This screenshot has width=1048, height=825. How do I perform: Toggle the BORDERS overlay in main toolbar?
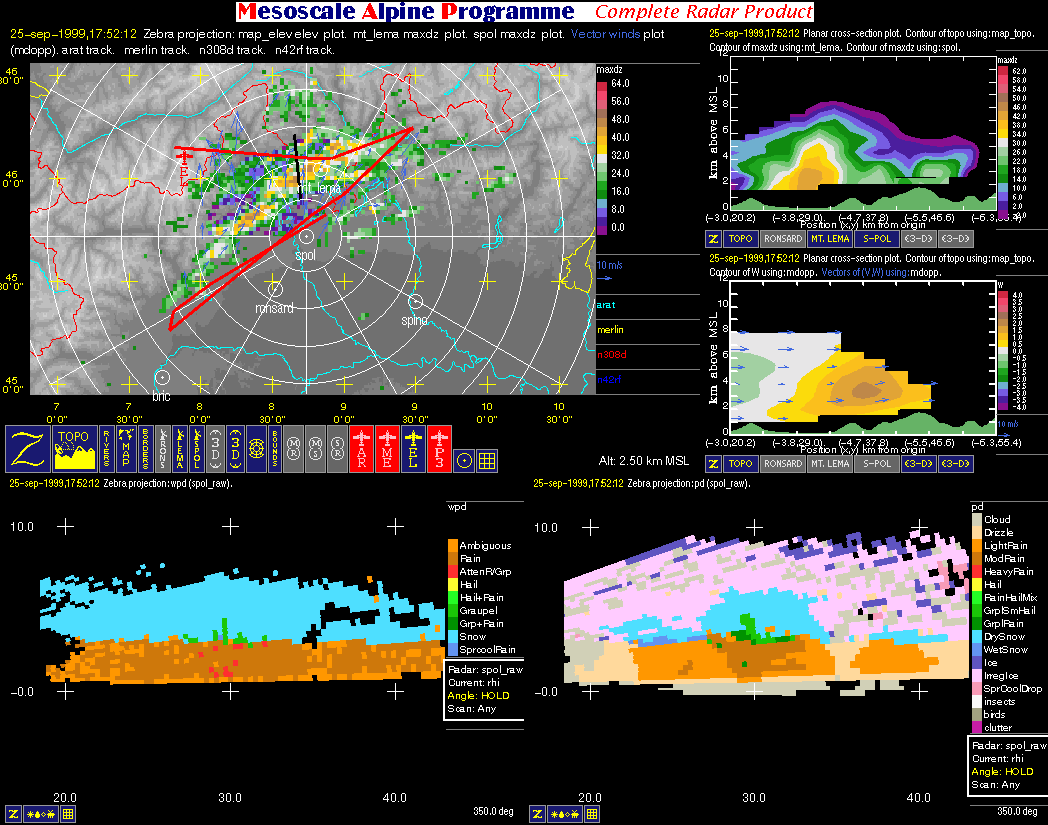(146, 449)
